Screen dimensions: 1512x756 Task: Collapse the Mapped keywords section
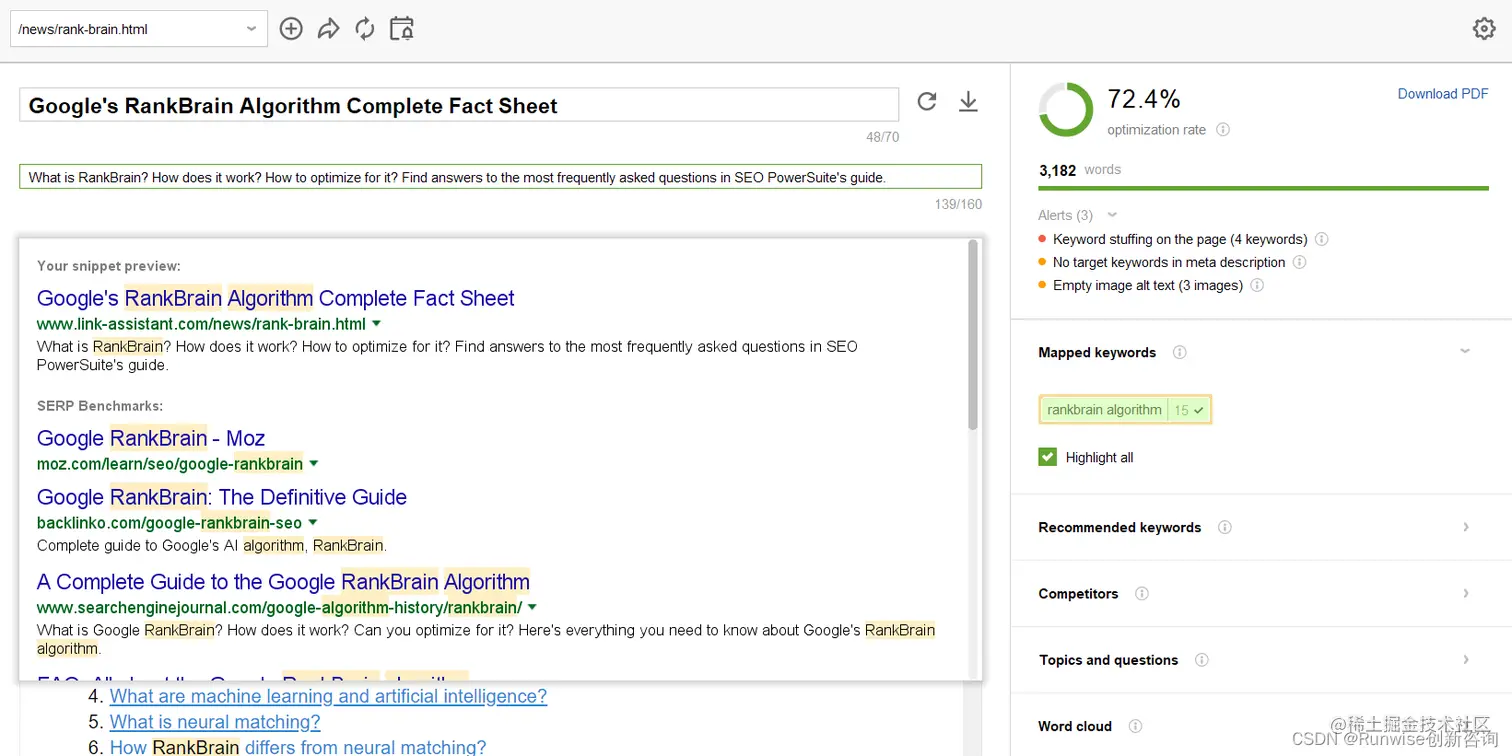[1465, 352]
